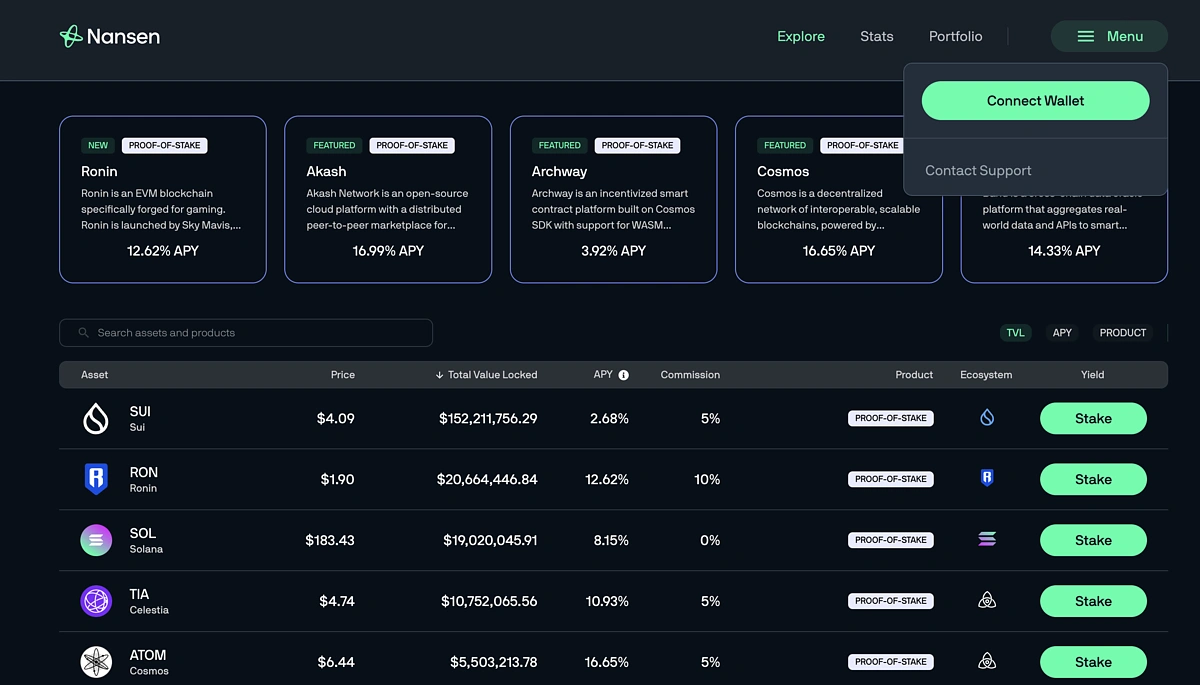Click the Nansen logo
Viewport: 1200px width, 685px height.
(110, 36)
